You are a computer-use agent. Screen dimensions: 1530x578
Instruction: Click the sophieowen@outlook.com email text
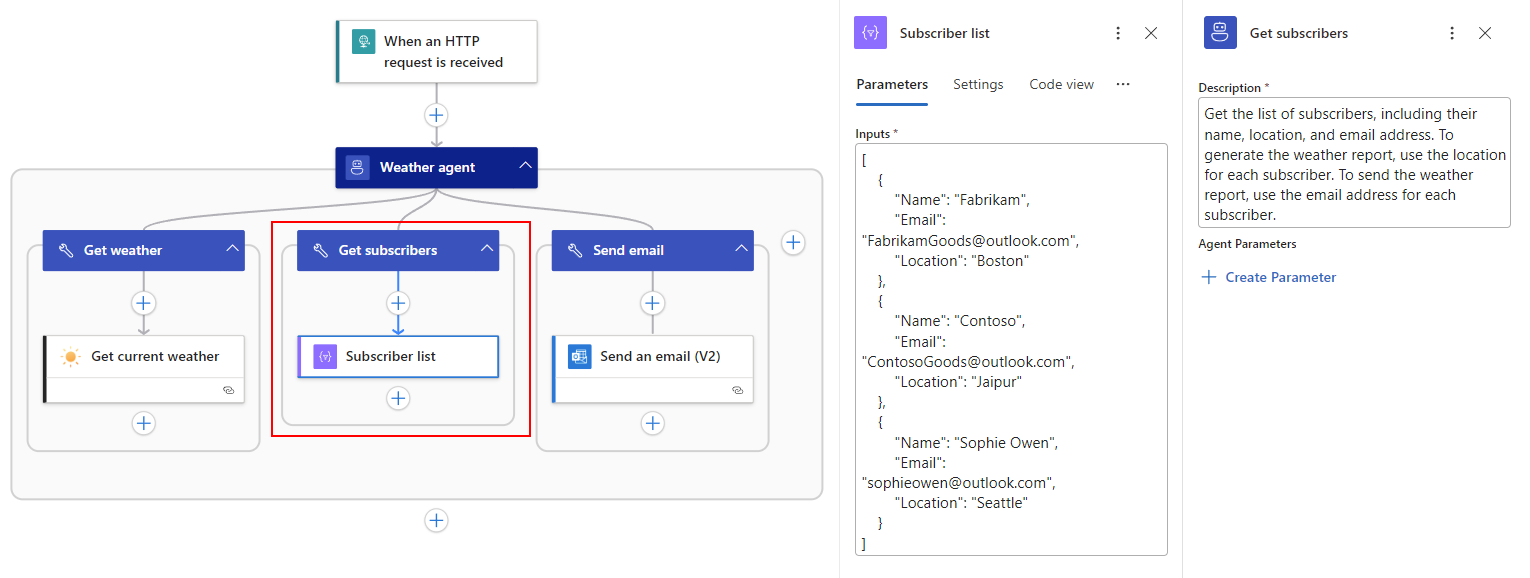[958, 483]
